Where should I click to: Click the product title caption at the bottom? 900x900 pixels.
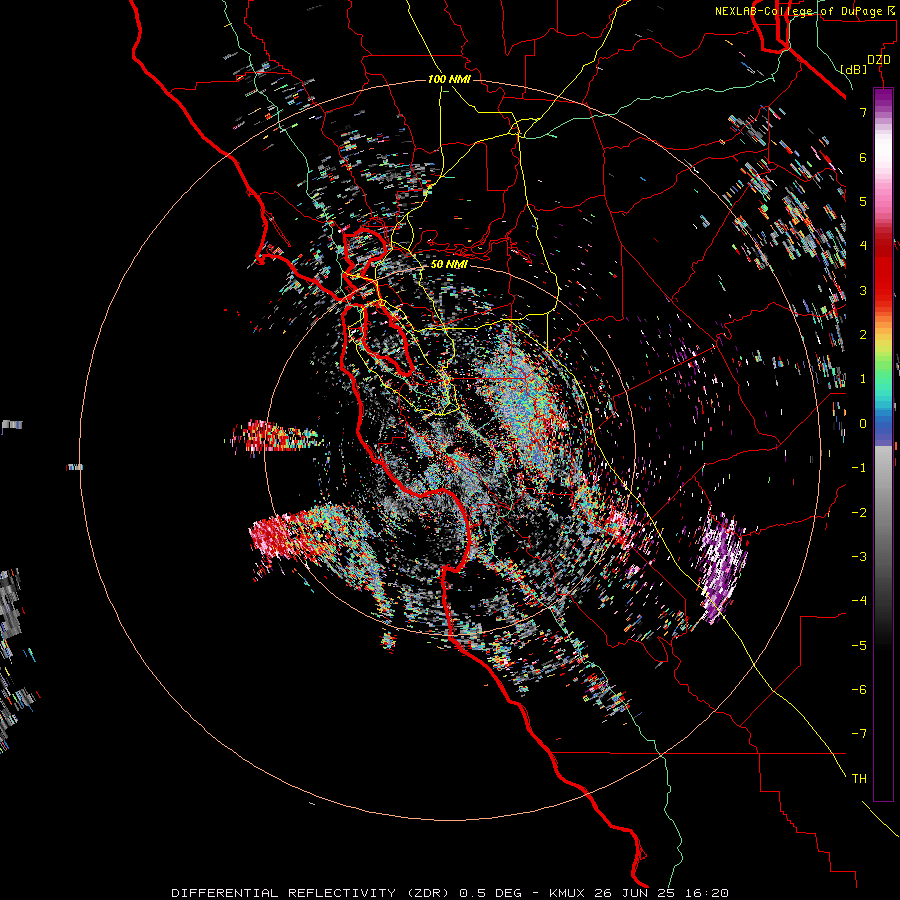click(450, 893)
